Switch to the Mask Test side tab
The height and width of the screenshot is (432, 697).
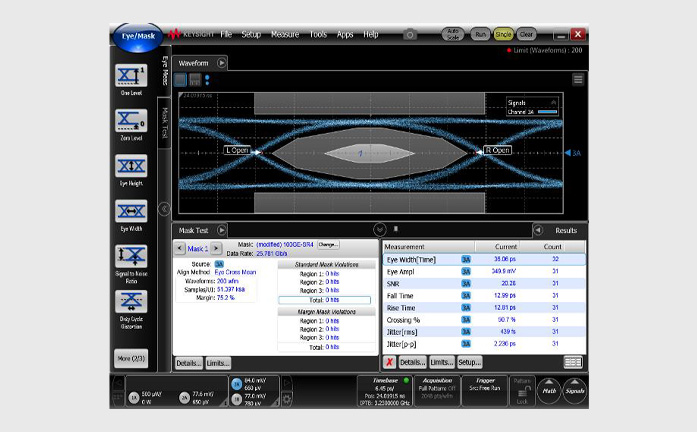[x=164, y=123]
